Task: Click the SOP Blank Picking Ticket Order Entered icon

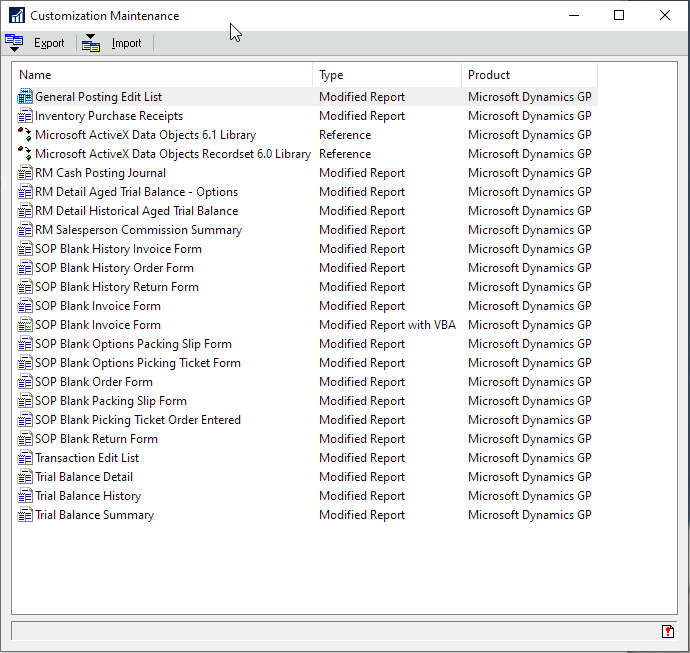Action: click(25, 420)
